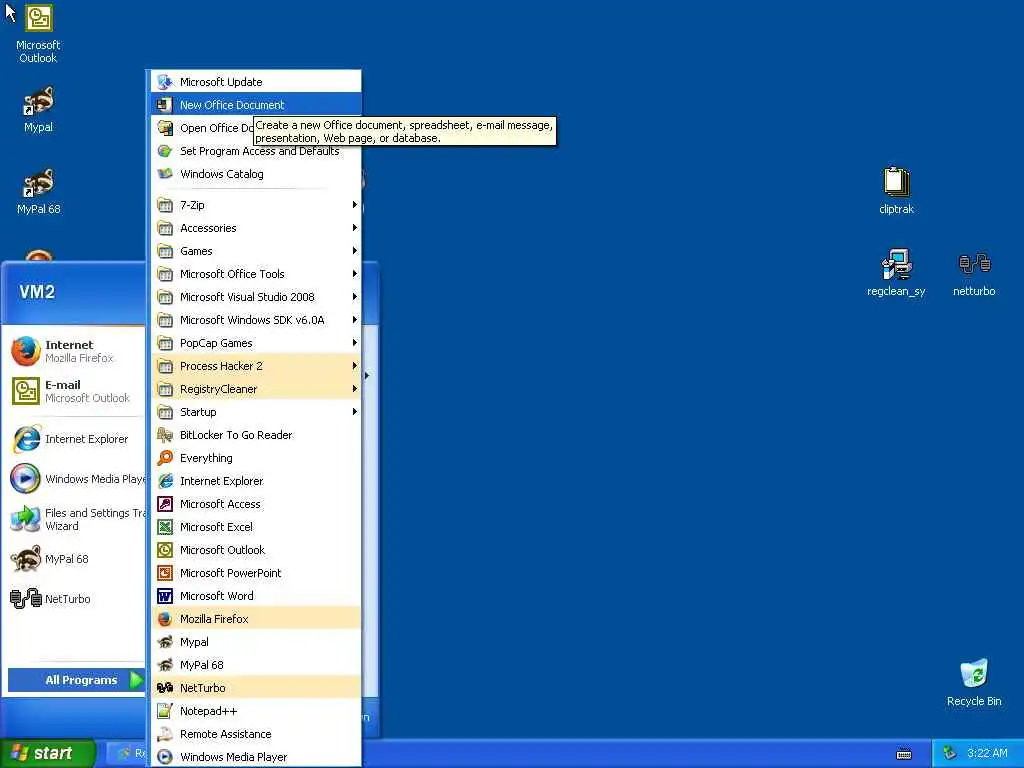This screenshot has height=768, width=1024.
Task: Click Internet Explorer icon in Start menu left pane
Action: click(x=25, y=439)
